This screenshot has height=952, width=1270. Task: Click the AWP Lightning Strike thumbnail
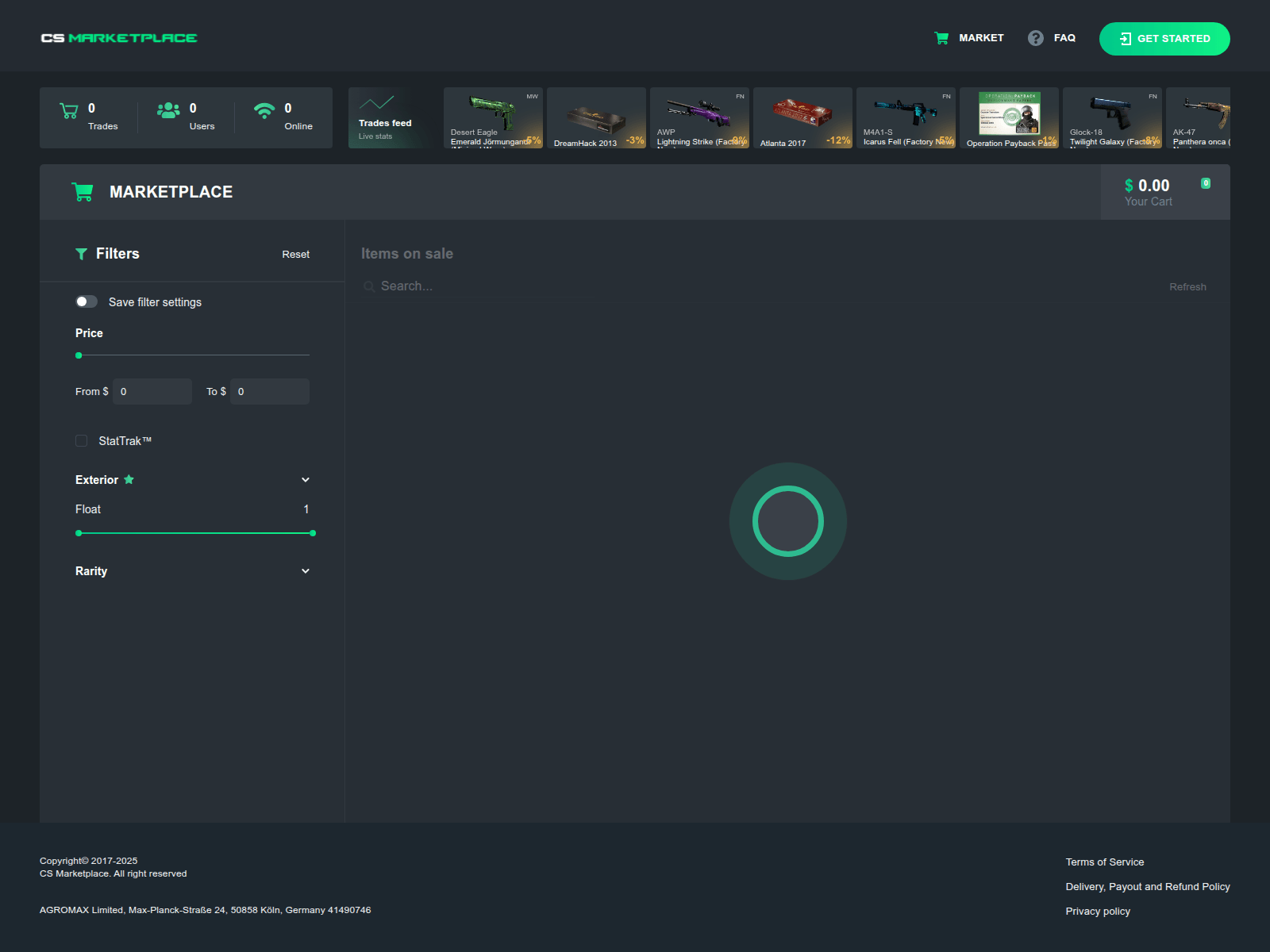(x=699, y=117)
